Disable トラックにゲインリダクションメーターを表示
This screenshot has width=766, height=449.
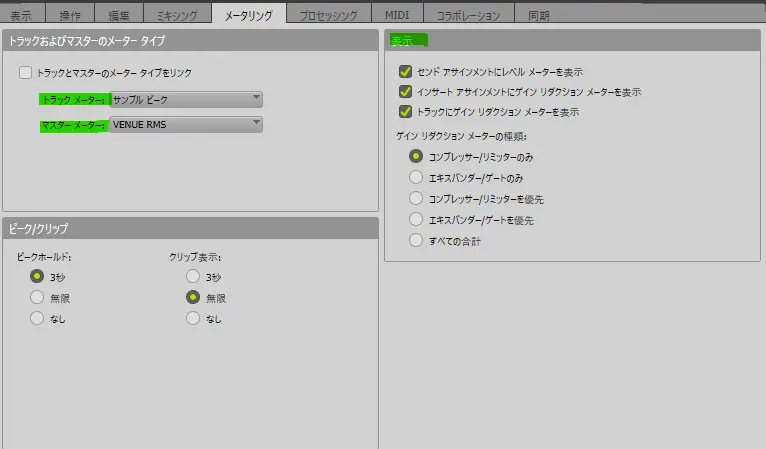pos(405,112)
